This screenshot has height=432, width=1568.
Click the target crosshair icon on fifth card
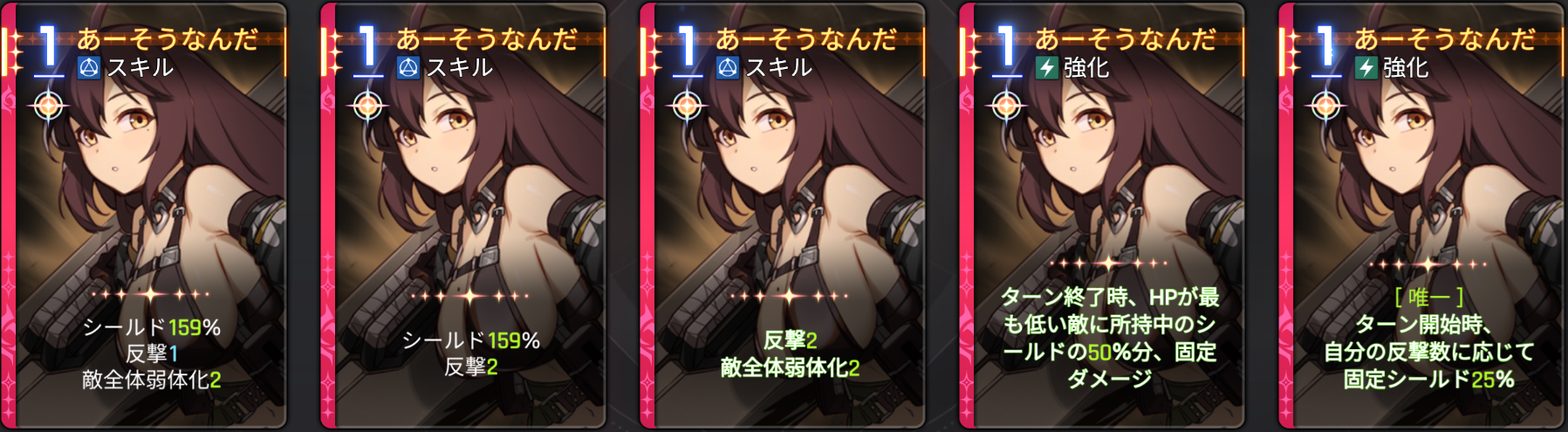(1326, 106)
